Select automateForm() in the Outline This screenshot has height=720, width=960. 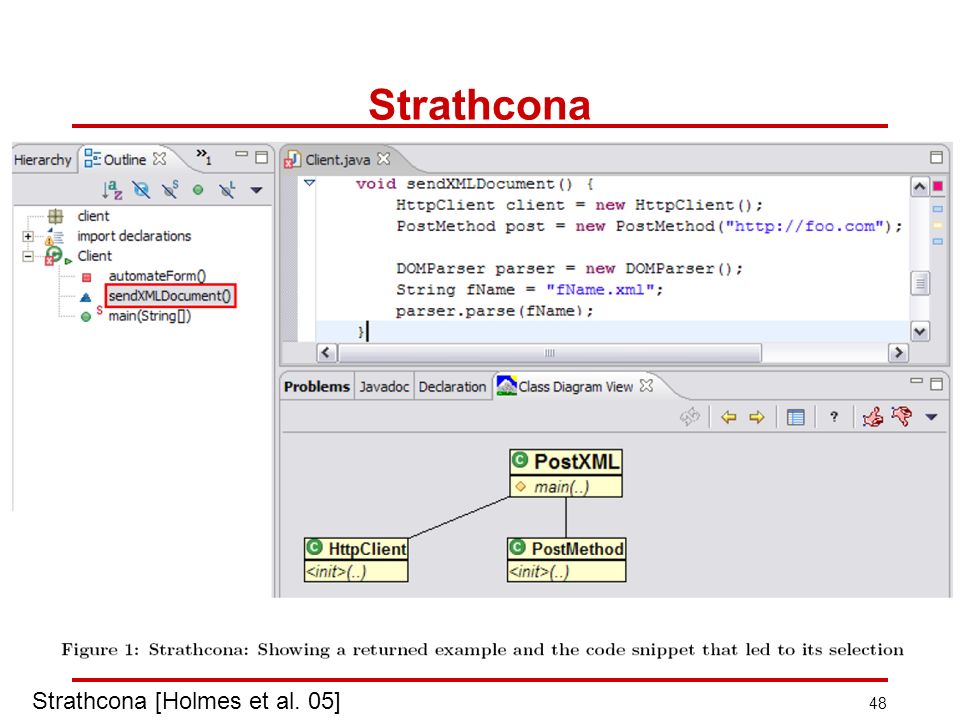[157, 276]
